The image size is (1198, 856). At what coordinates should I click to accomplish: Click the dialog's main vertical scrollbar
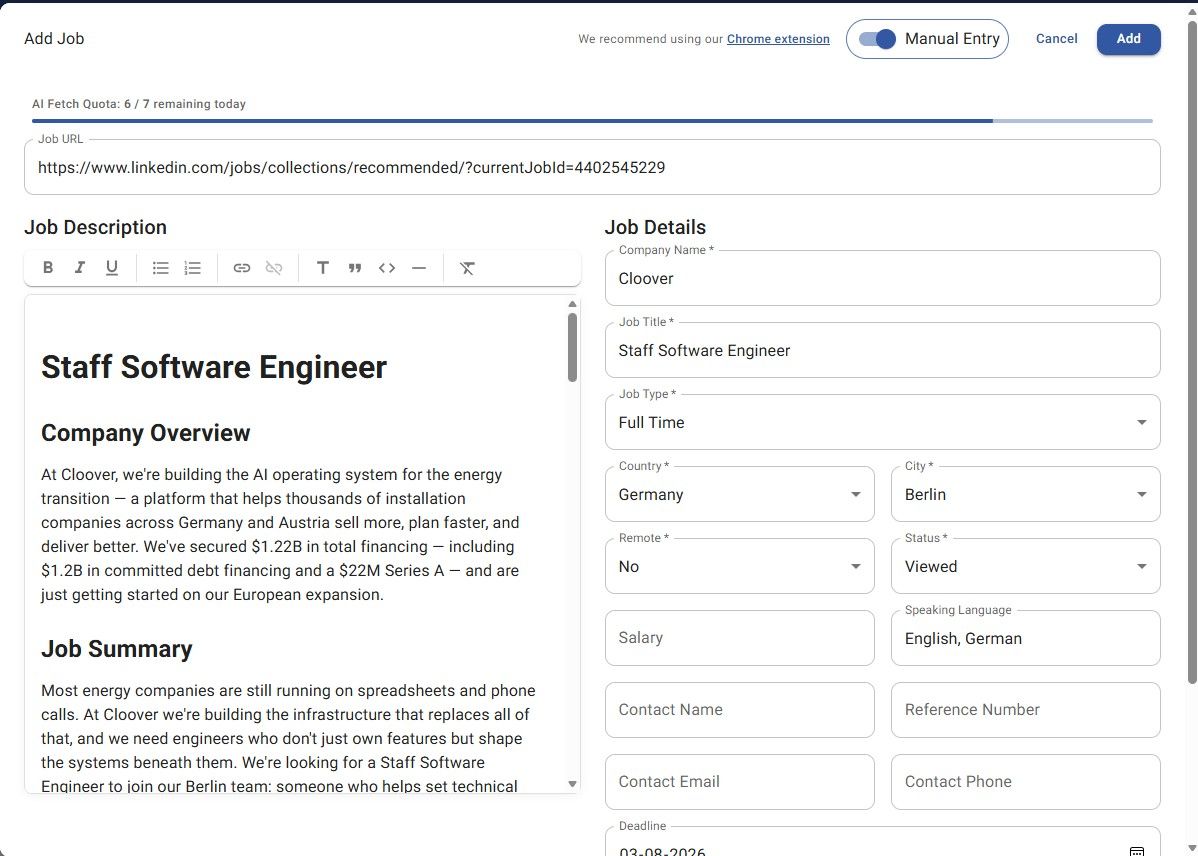point(1192,352)
